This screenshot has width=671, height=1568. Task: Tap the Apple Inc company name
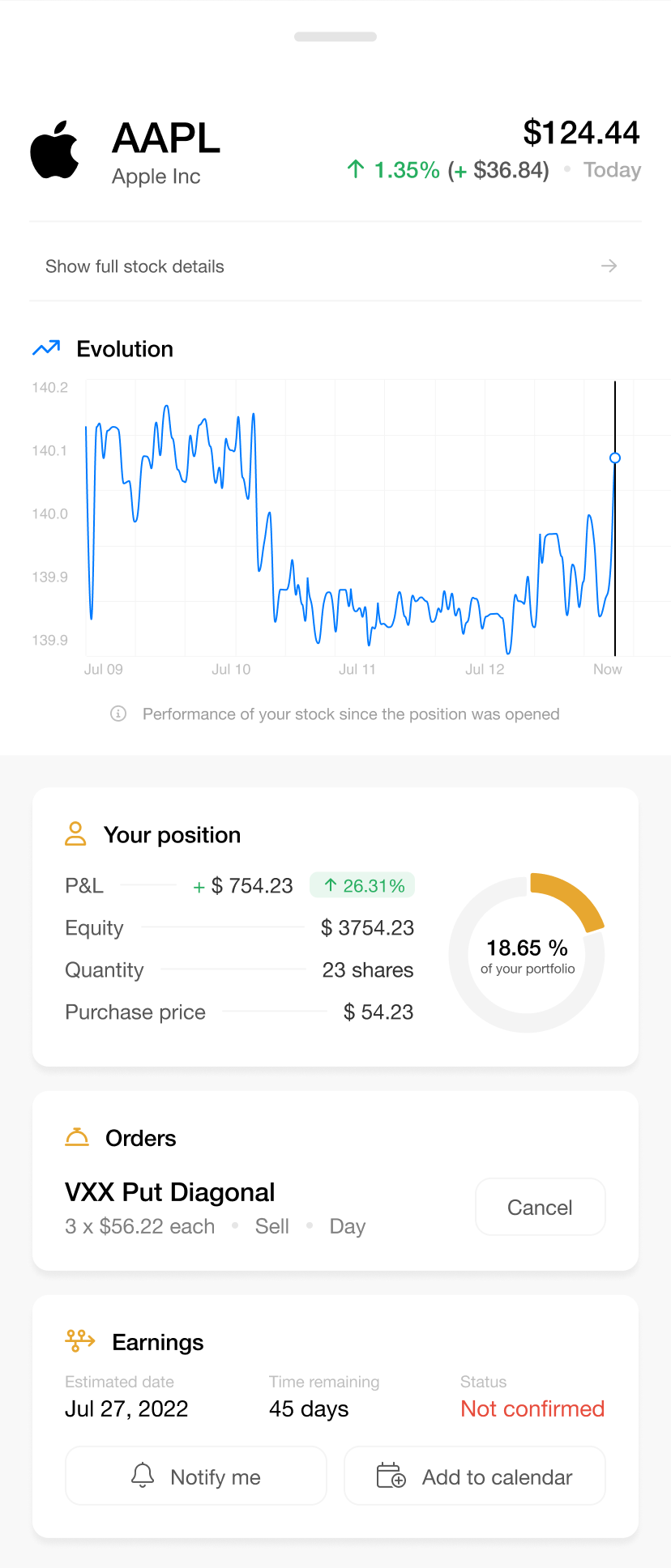[156, 177]
